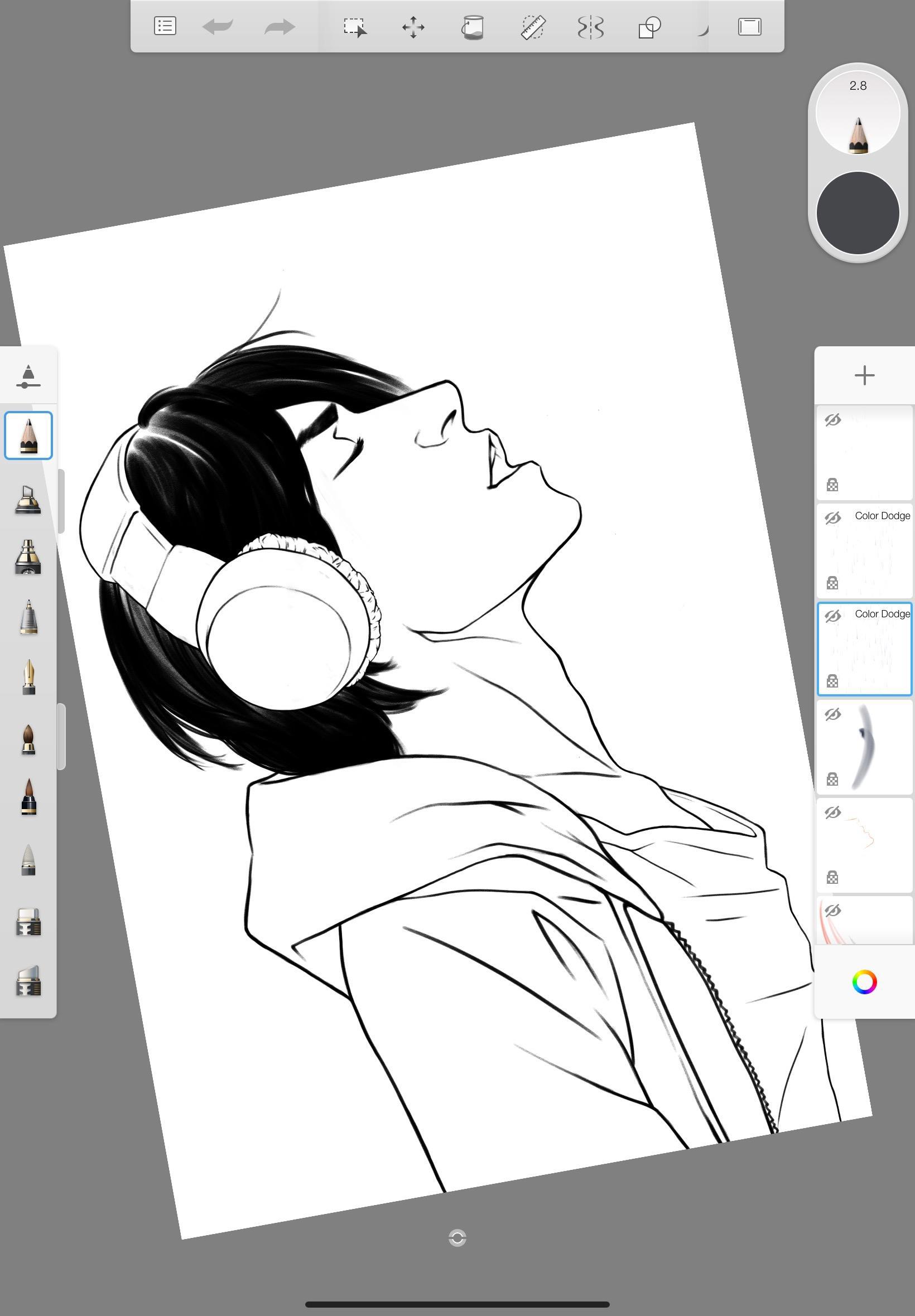Open the dark gray color puck
Image resolution: width=915 pixels, height=1316 pixels.
click(858, 212)
